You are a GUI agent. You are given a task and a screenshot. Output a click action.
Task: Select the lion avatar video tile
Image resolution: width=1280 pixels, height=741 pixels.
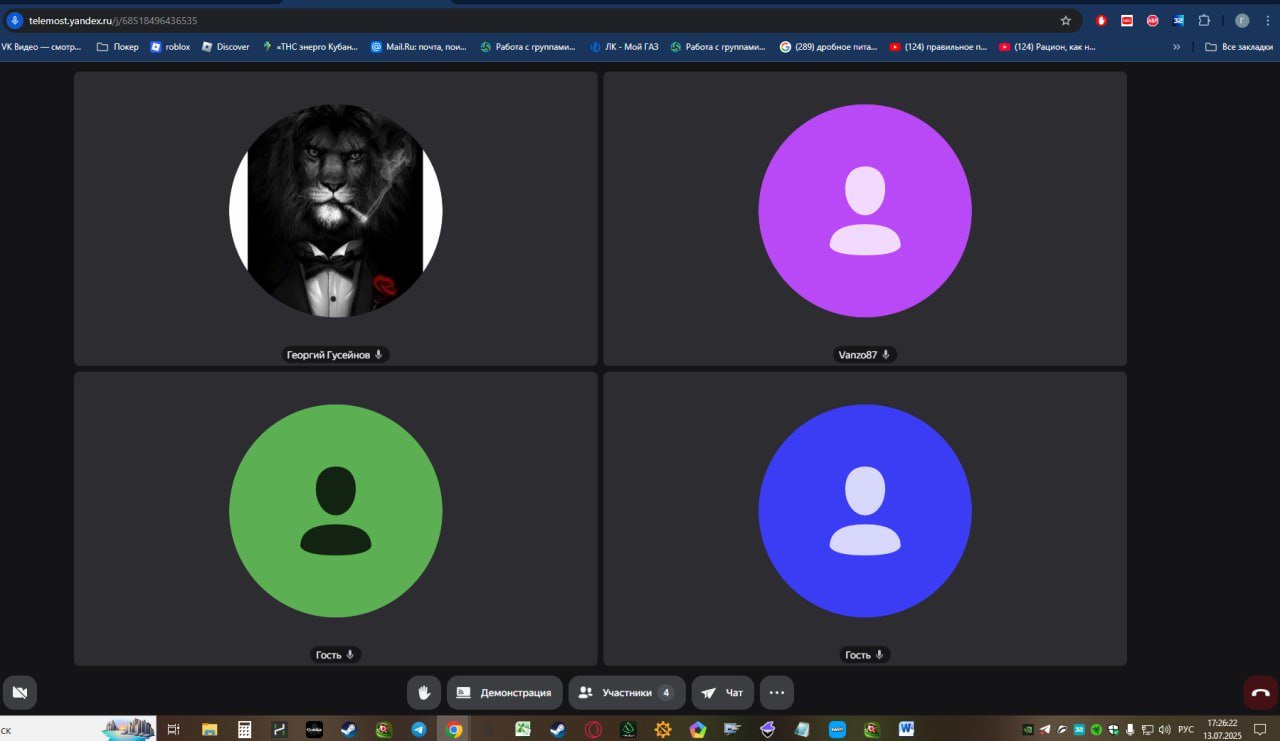point(336,218)
